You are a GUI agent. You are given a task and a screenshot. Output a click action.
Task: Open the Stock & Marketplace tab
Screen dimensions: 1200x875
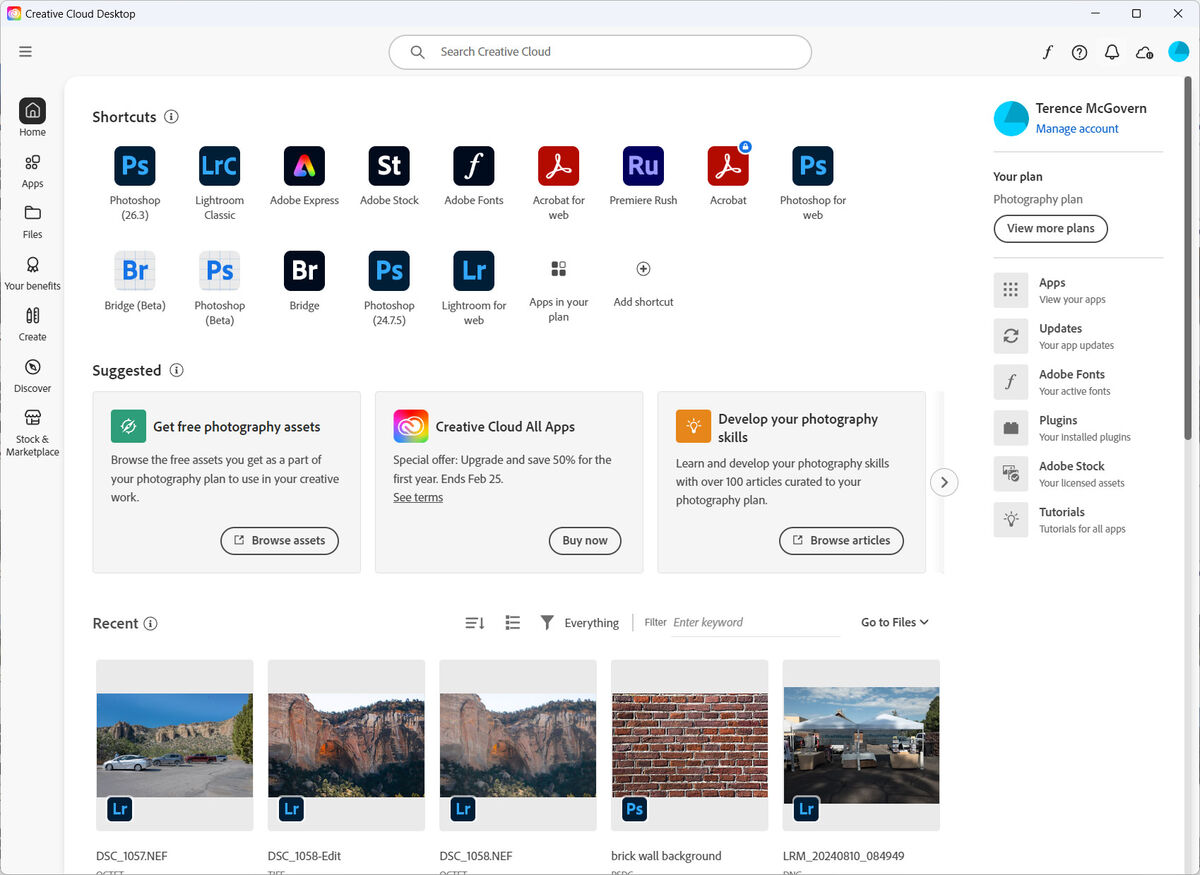[32, 430]
